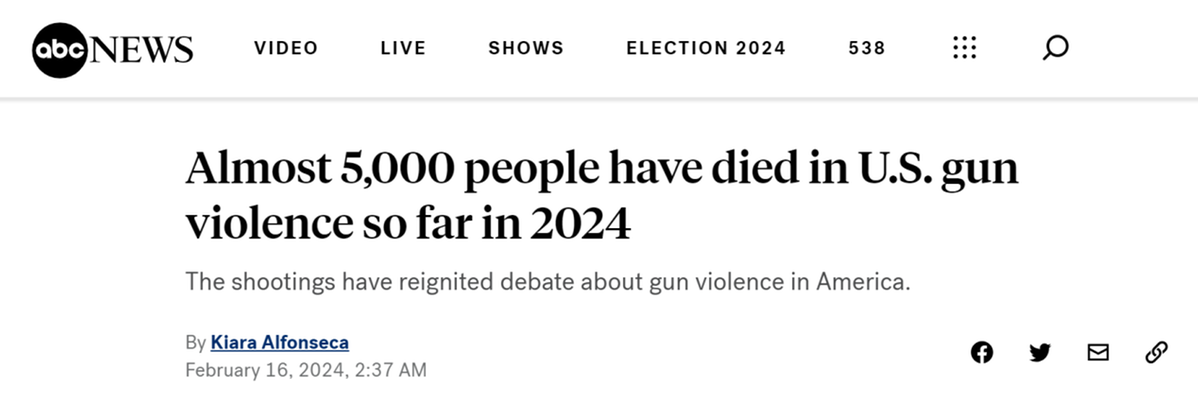Viewport: 1198px width, 395px height.
Task: Click the round abc logo
Action: coord(60,50)
